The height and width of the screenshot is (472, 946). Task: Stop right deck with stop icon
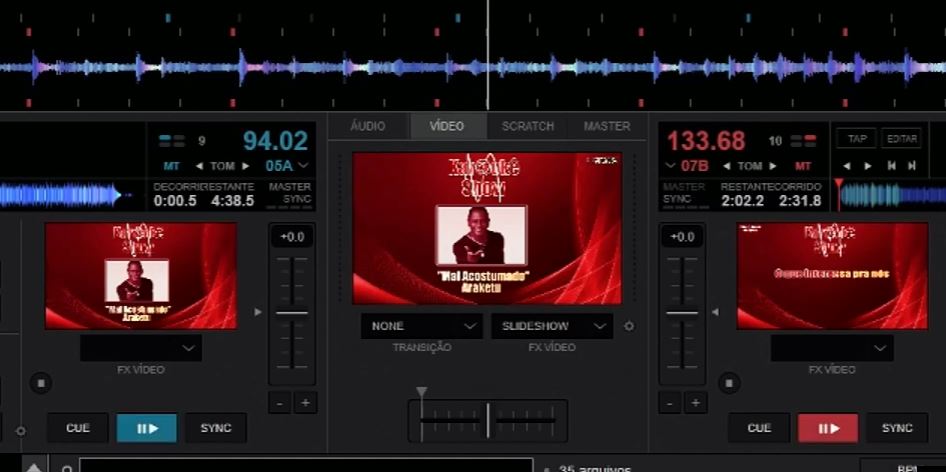click(x=729, y=383)
